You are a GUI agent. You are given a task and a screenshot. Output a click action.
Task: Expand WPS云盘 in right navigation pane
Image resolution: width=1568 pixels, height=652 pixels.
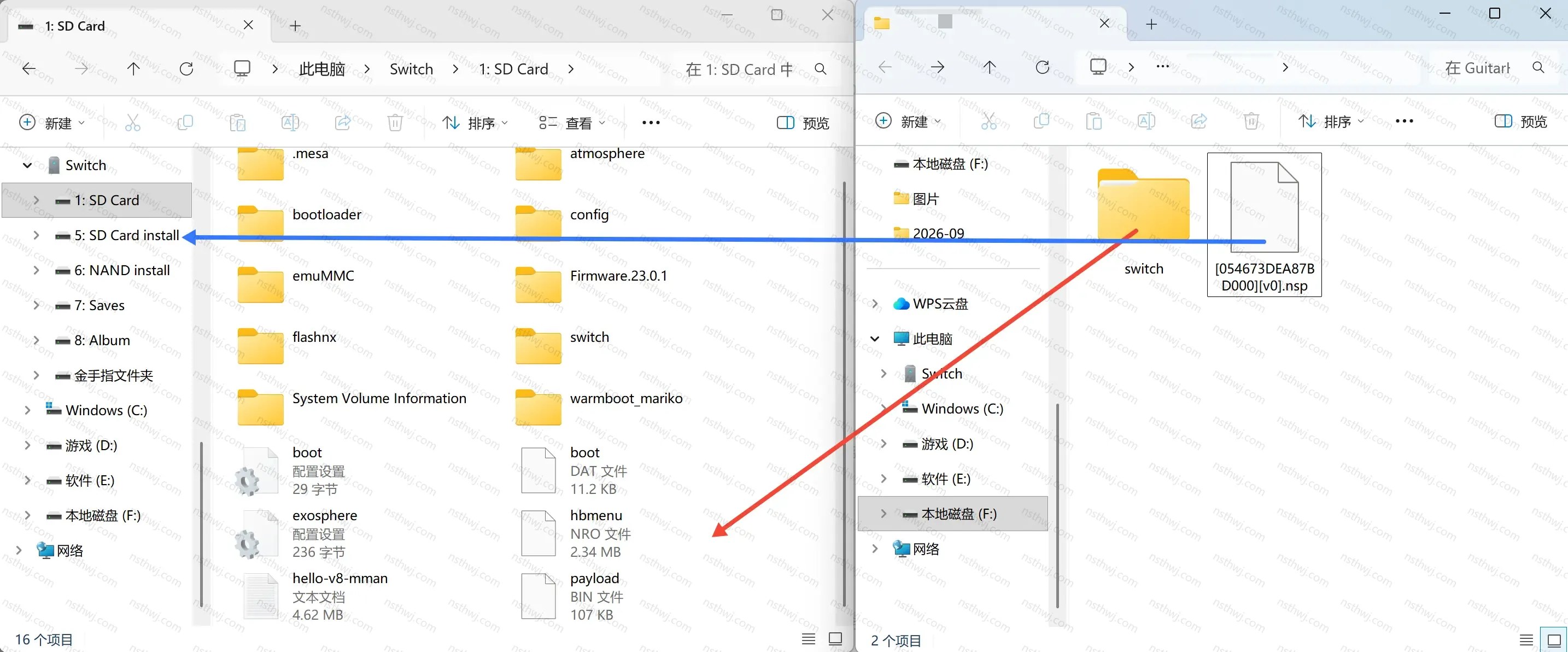point(875,304)
